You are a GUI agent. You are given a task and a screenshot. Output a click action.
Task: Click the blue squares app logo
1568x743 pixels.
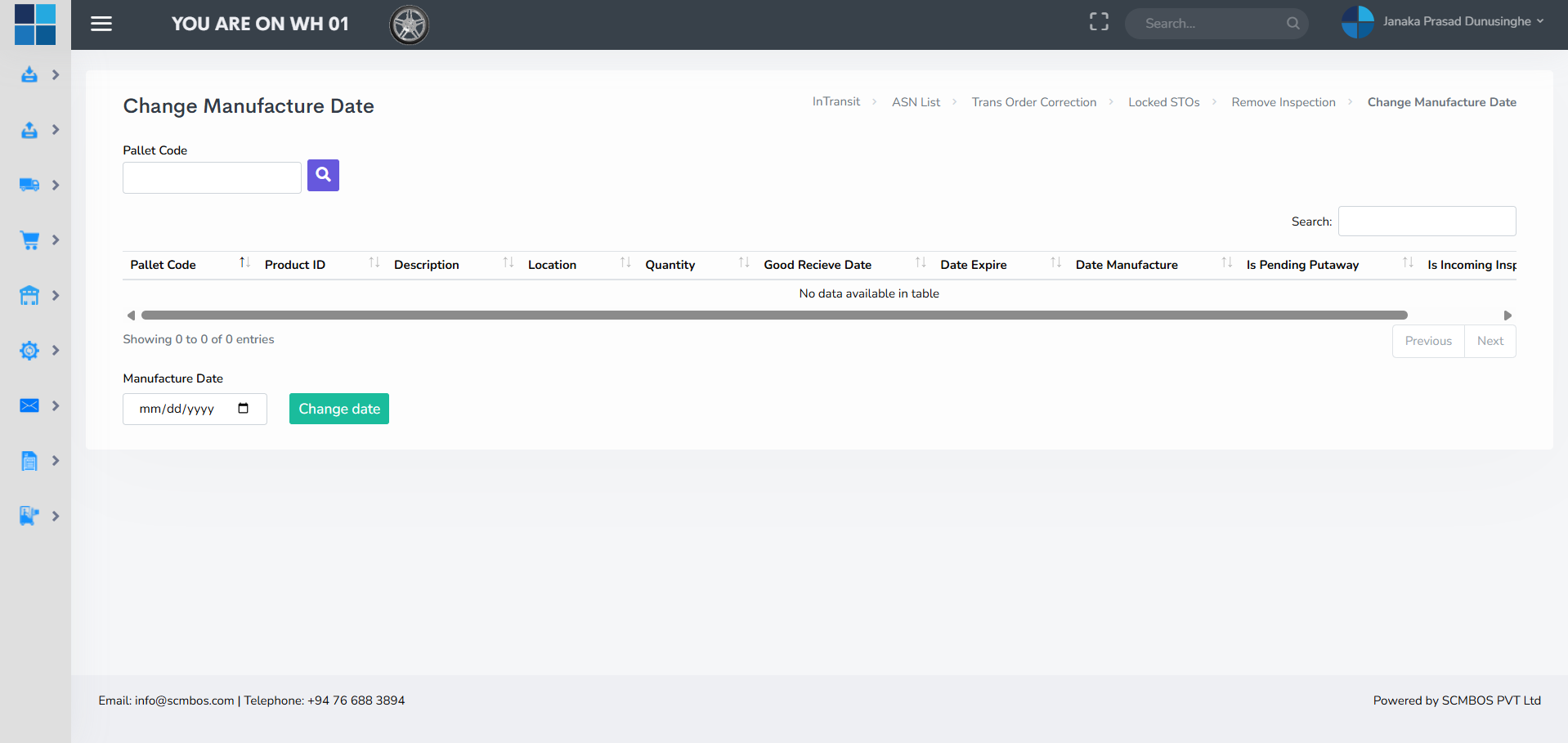(x=35, y=25)
